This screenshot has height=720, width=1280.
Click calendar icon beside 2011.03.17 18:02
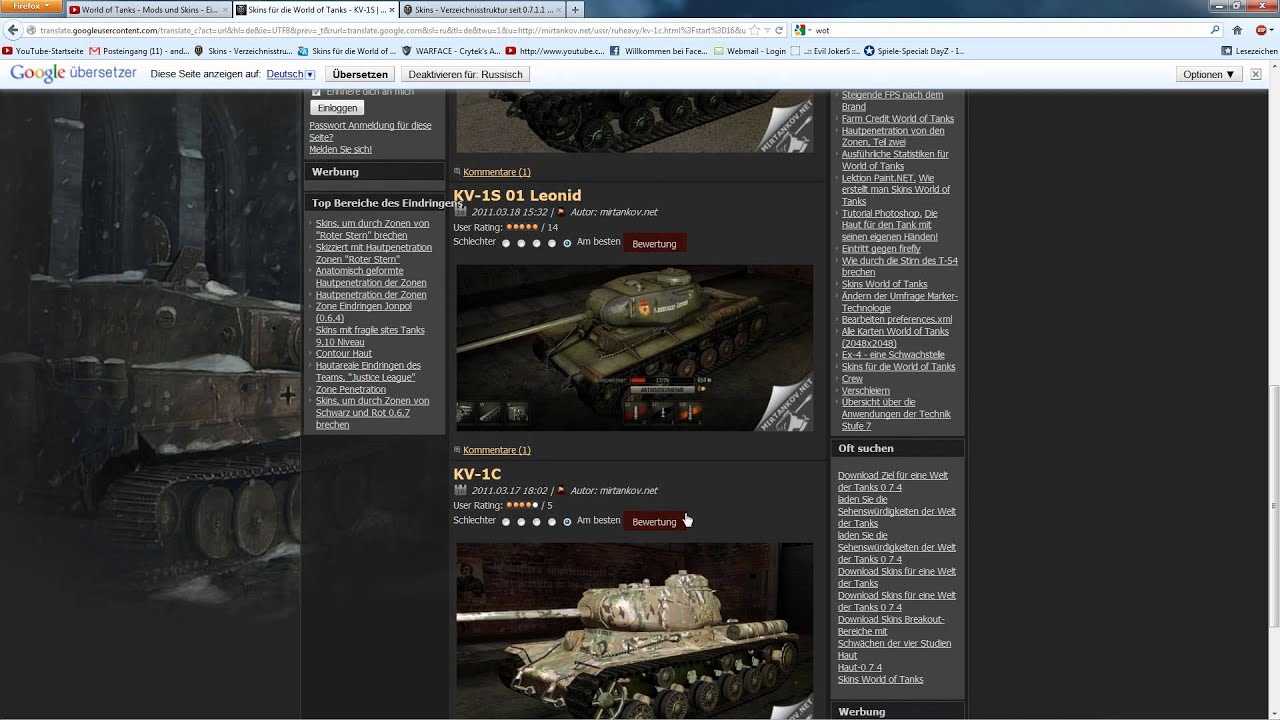[460, 490]
